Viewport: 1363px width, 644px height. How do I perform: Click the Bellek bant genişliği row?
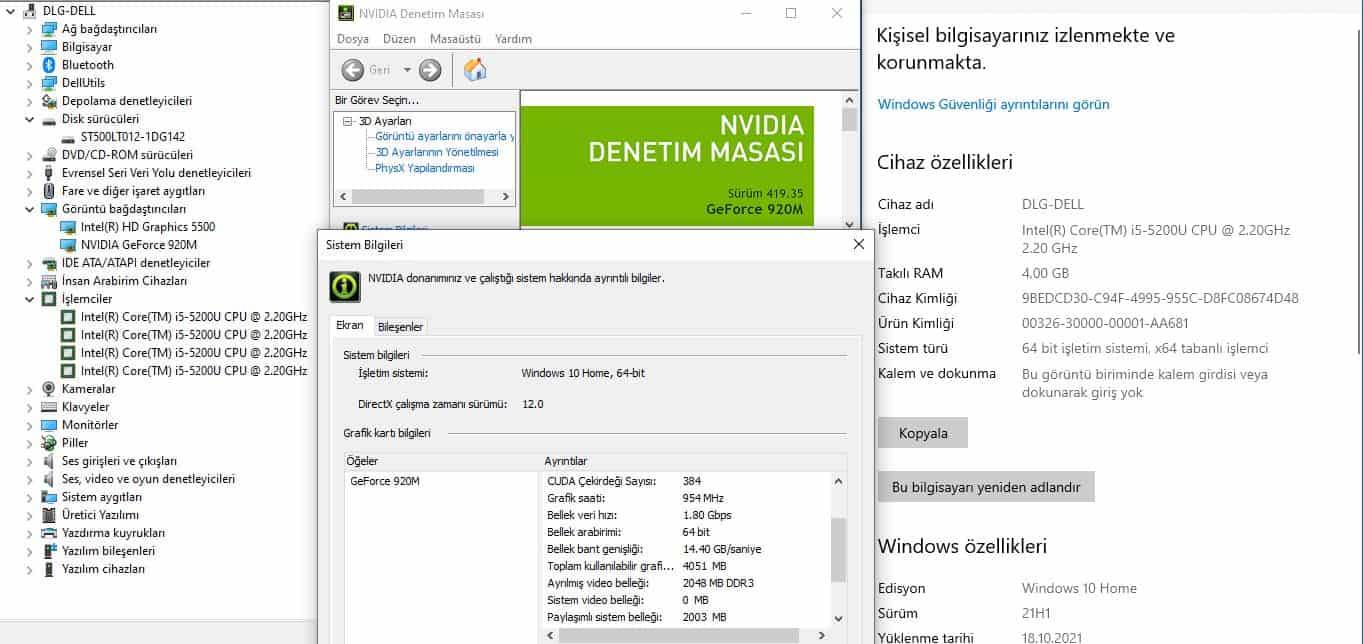pos(685,549)
